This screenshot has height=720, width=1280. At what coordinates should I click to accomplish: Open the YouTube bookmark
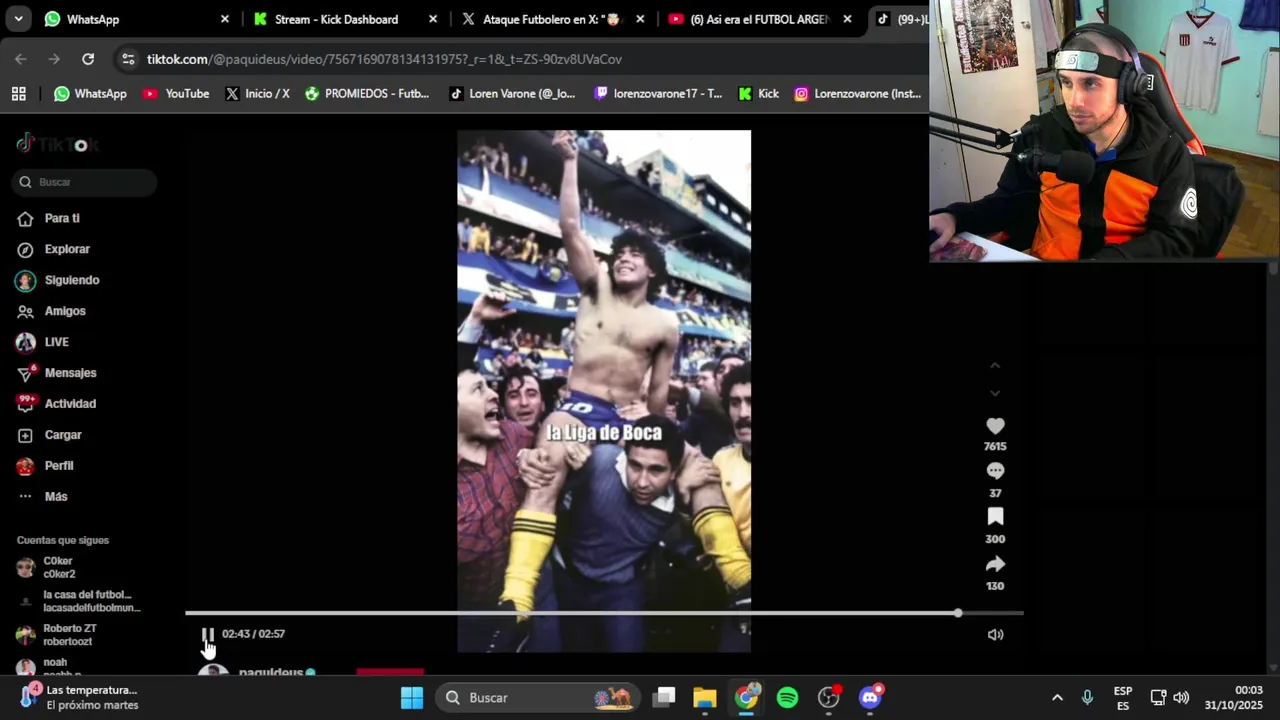coord(176,94)
